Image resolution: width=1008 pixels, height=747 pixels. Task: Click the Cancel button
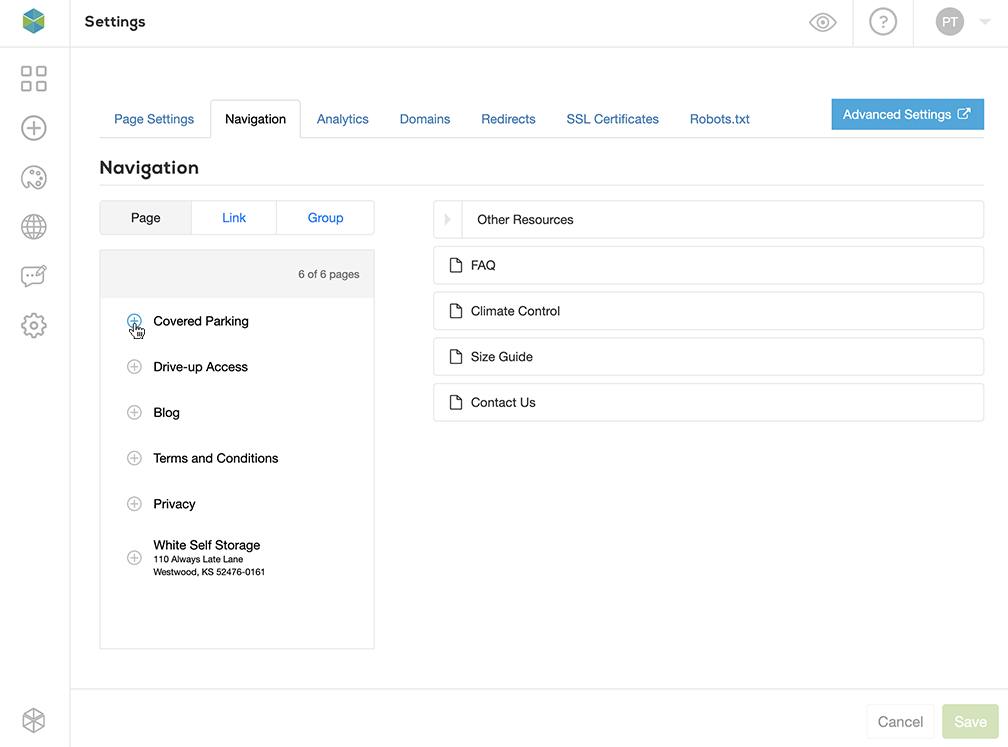[900, 721]
